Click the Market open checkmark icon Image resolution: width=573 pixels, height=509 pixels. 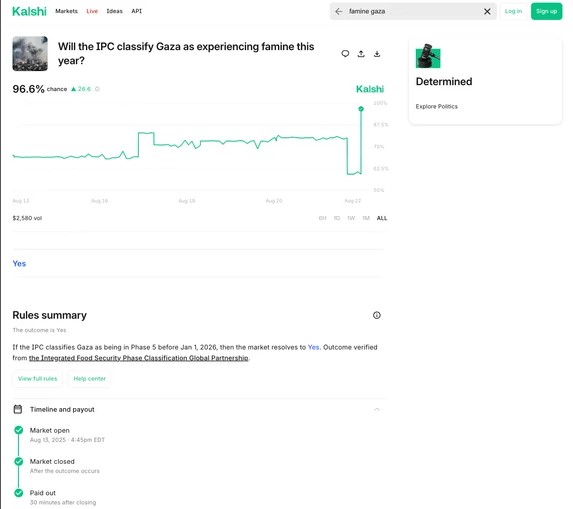tap(19, 430)
